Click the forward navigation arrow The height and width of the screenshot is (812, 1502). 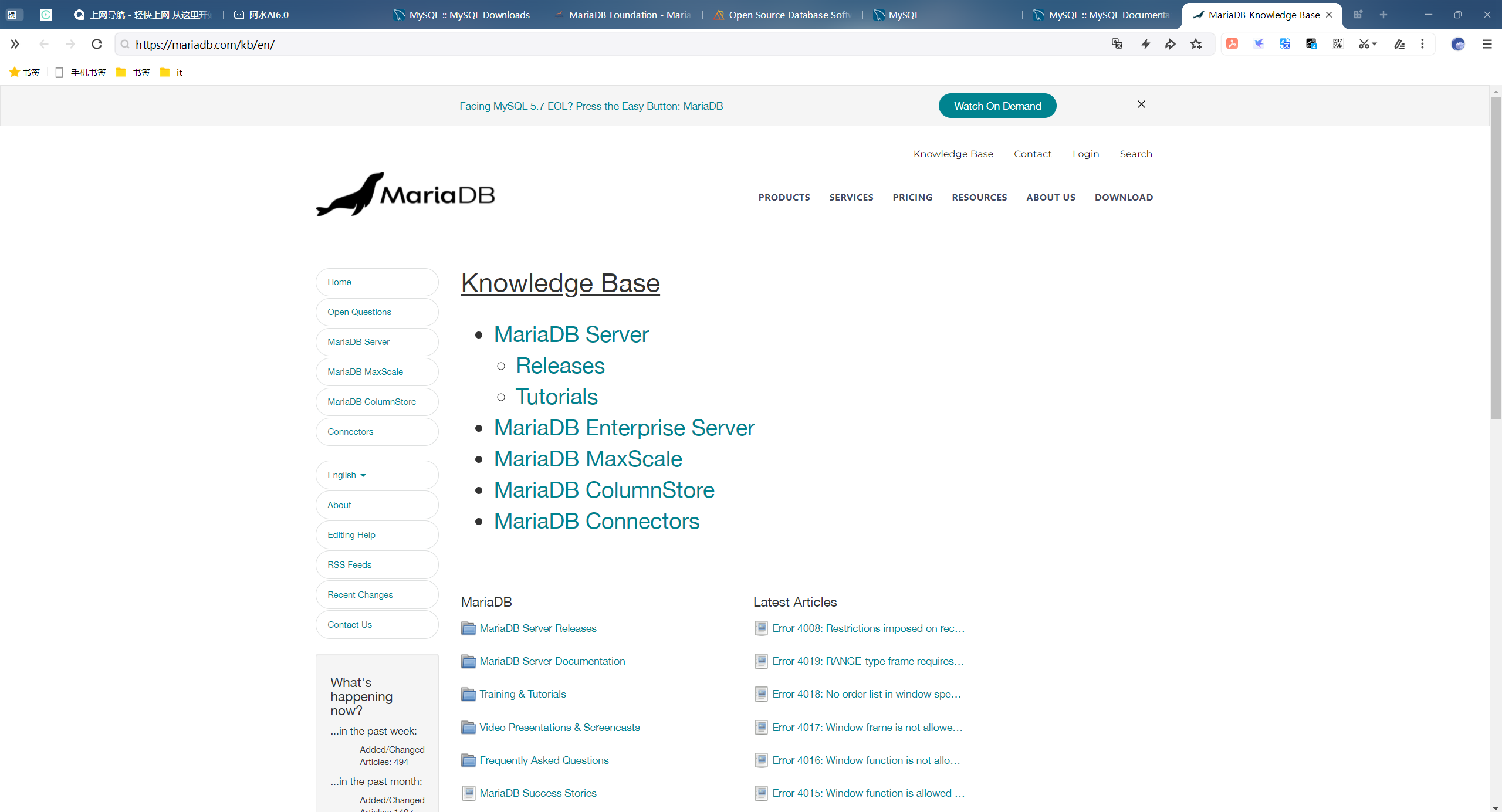70,44
